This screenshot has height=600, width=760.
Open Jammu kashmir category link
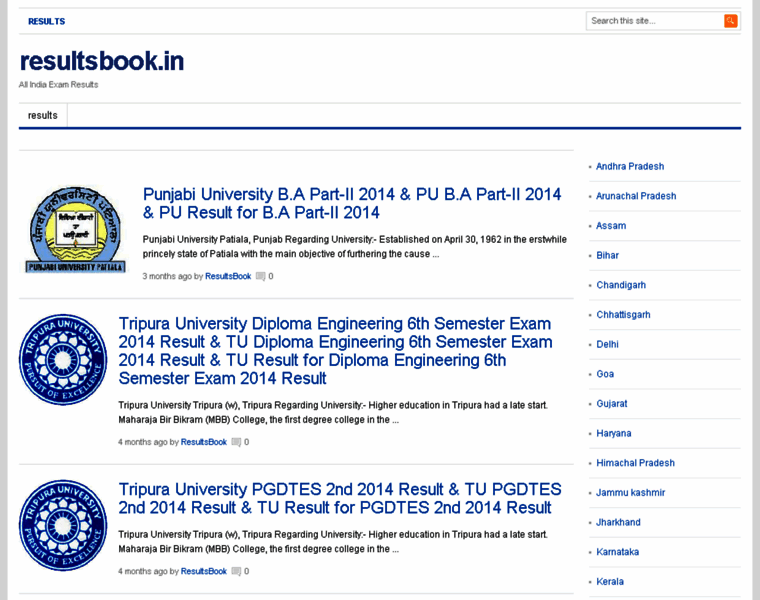pyautogui.click(x=631, y=492)
